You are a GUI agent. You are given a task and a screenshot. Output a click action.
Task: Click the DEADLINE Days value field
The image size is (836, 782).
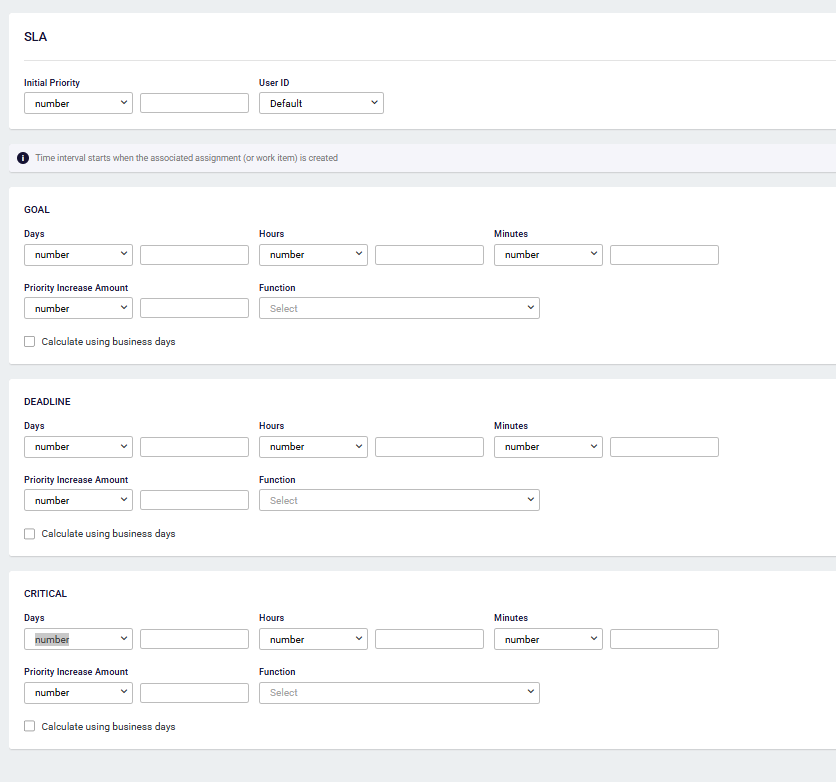point(195,447)
